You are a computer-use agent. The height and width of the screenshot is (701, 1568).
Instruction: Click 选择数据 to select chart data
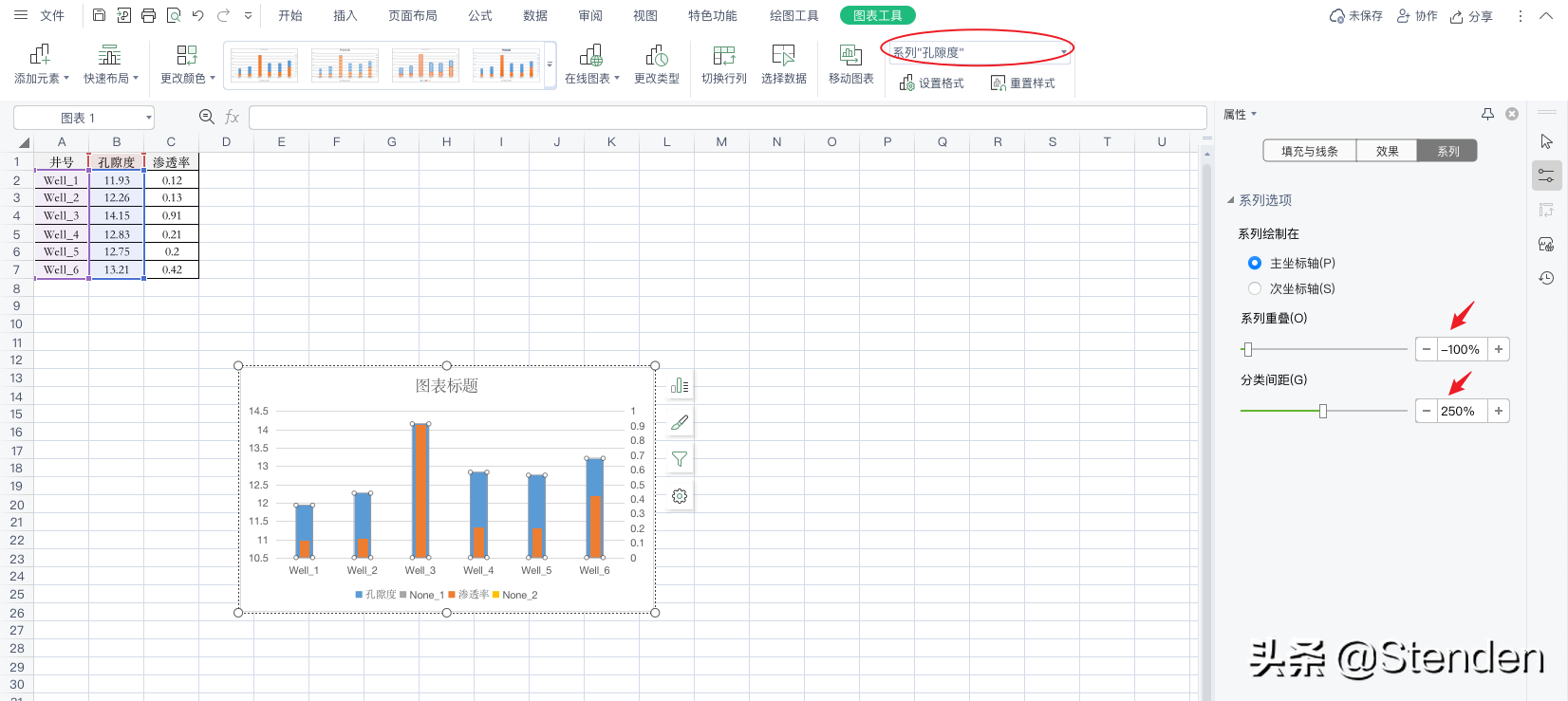pyautogui.click(x=784, y=65)
